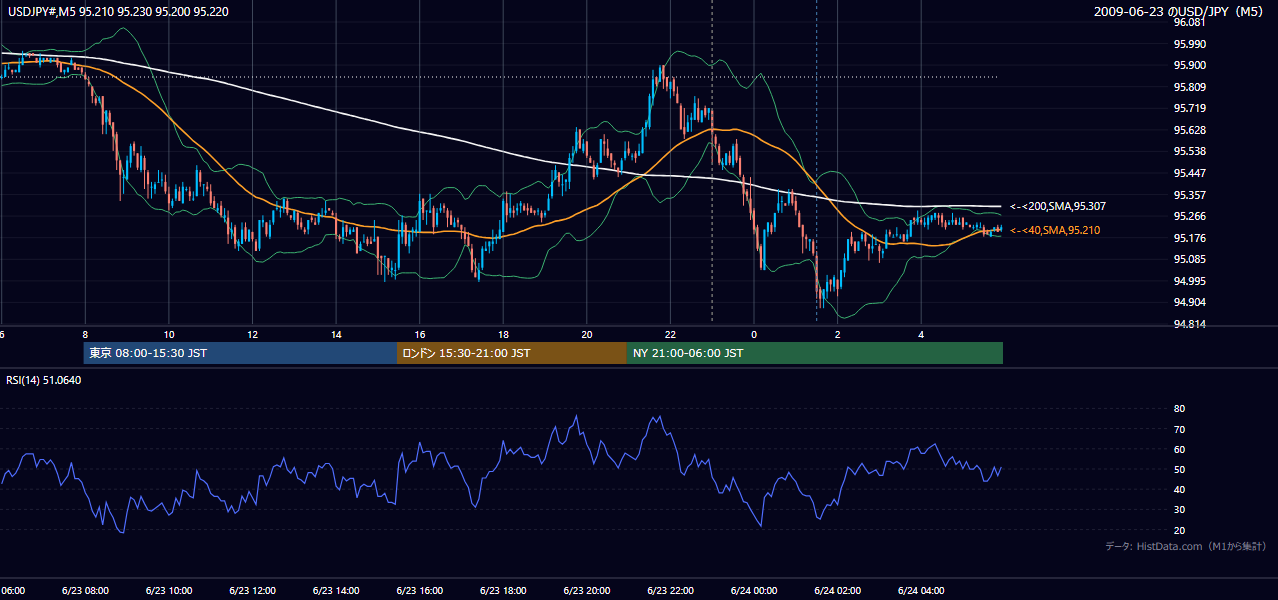Click RSI level label 40
1278x600 pixels.
pyautogui.click(x=1179, y=489)
